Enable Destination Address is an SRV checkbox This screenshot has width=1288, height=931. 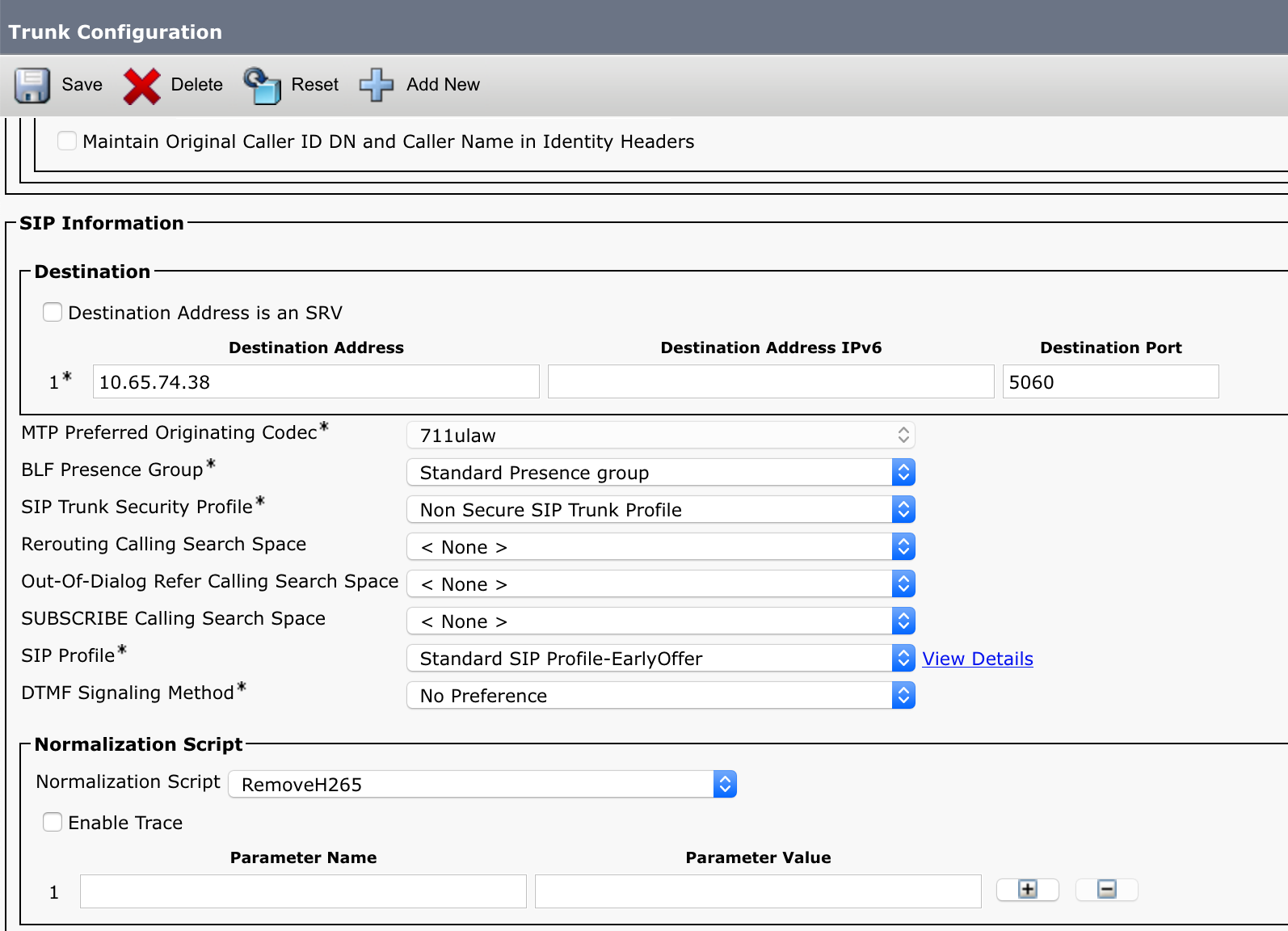point(53,312)
